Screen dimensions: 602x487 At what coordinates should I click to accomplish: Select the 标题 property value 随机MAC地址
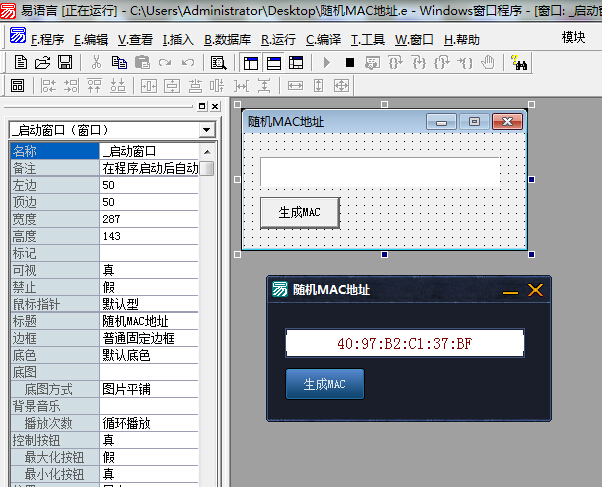[149, 321]
